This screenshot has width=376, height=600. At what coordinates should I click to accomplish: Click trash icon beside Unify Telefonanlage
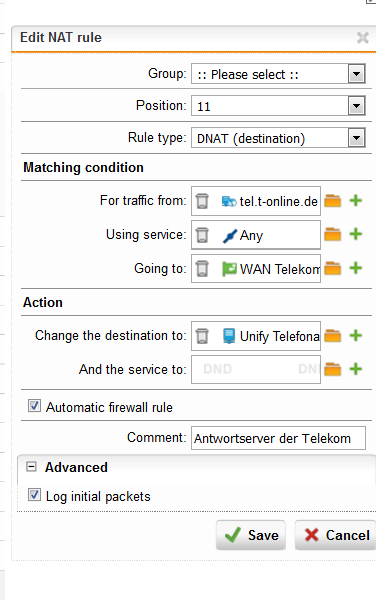202,336
